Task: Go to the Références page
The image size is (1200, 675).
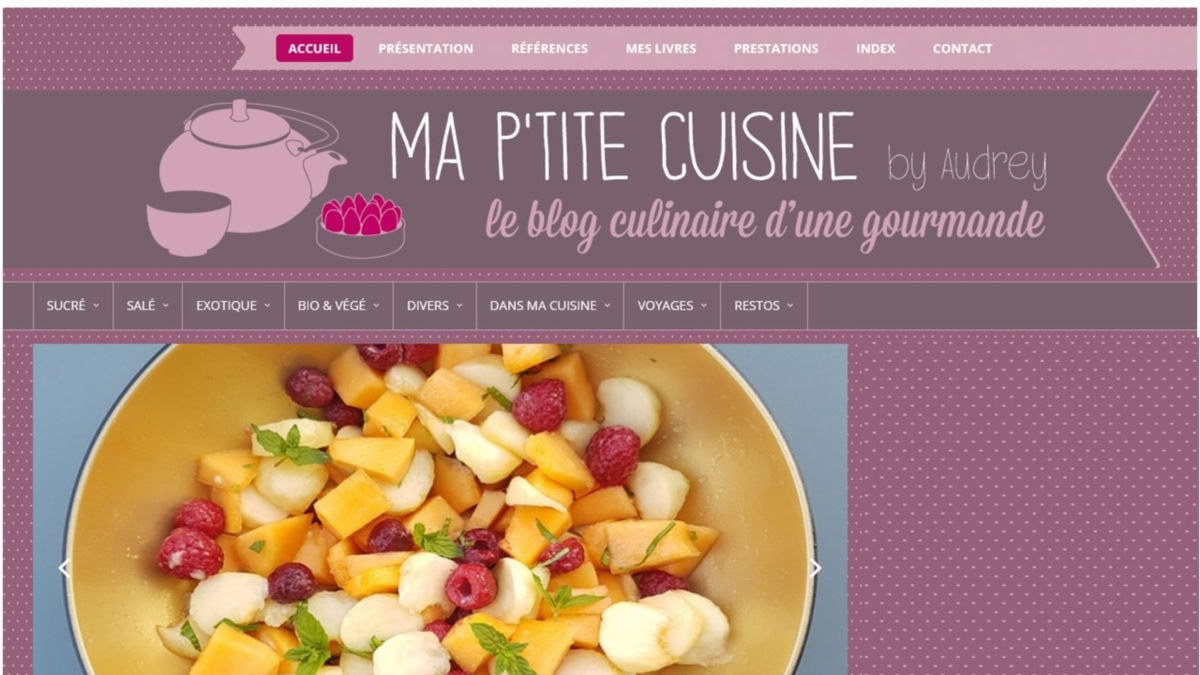Action: (549, 48)
